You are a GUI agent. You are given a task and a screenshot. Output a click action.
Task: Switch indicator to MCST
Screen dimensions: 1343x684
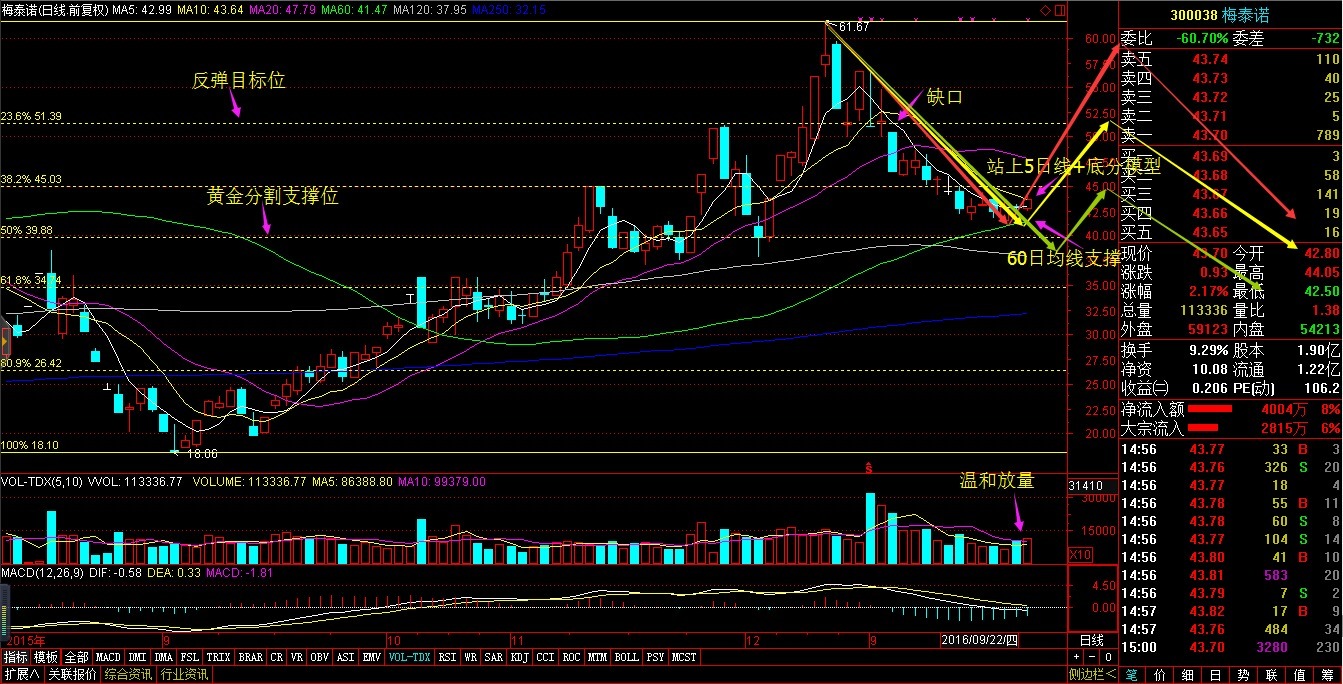(684, 657)
